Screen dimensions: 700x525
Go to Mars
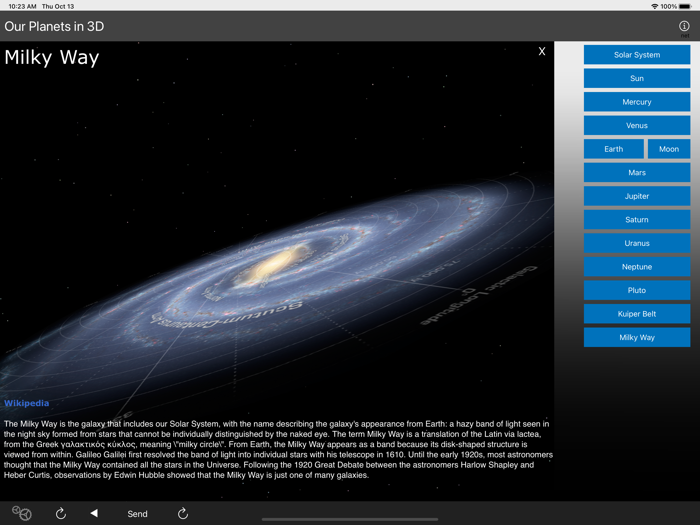pos(637,173)
